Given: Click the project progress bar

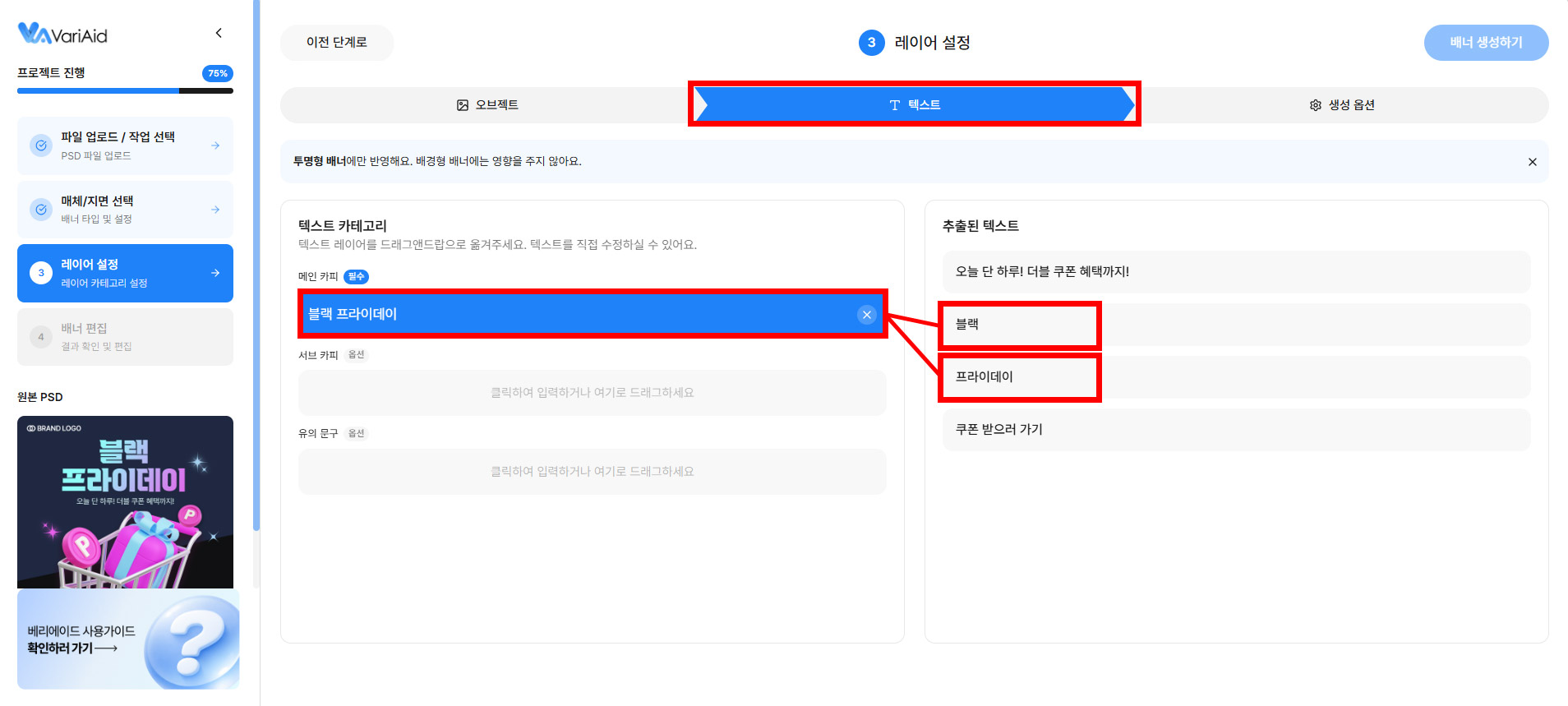Looking at the screenshot, I should 125,90.
